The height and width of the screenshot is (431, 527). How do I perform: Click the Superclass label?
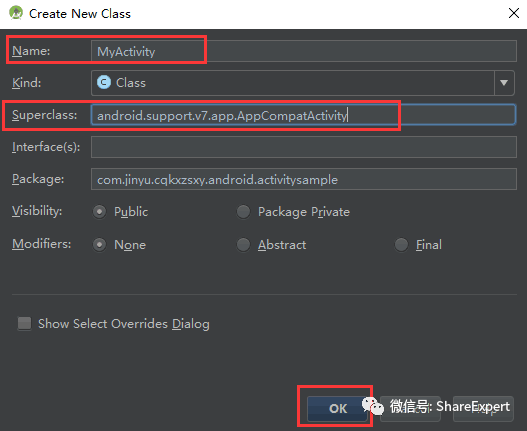click(44, 115)
